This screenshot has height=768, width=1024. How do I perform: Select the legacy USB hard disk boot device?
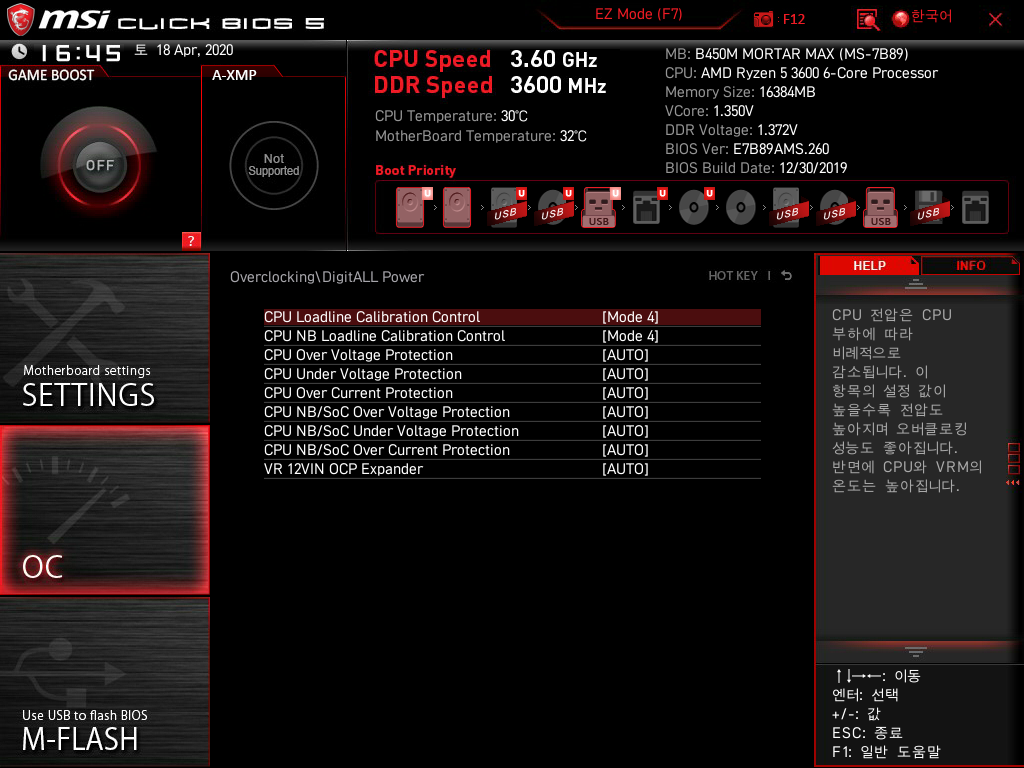[x=787, y=208]
